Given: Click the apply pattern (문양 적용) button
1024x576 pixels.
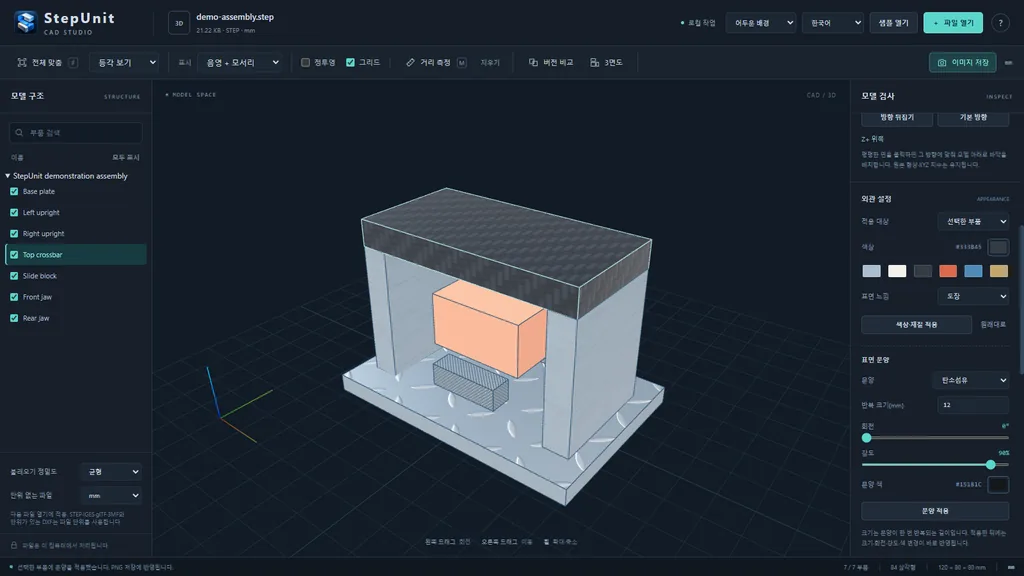Looking at the screenshot, I should coord(935,511).
